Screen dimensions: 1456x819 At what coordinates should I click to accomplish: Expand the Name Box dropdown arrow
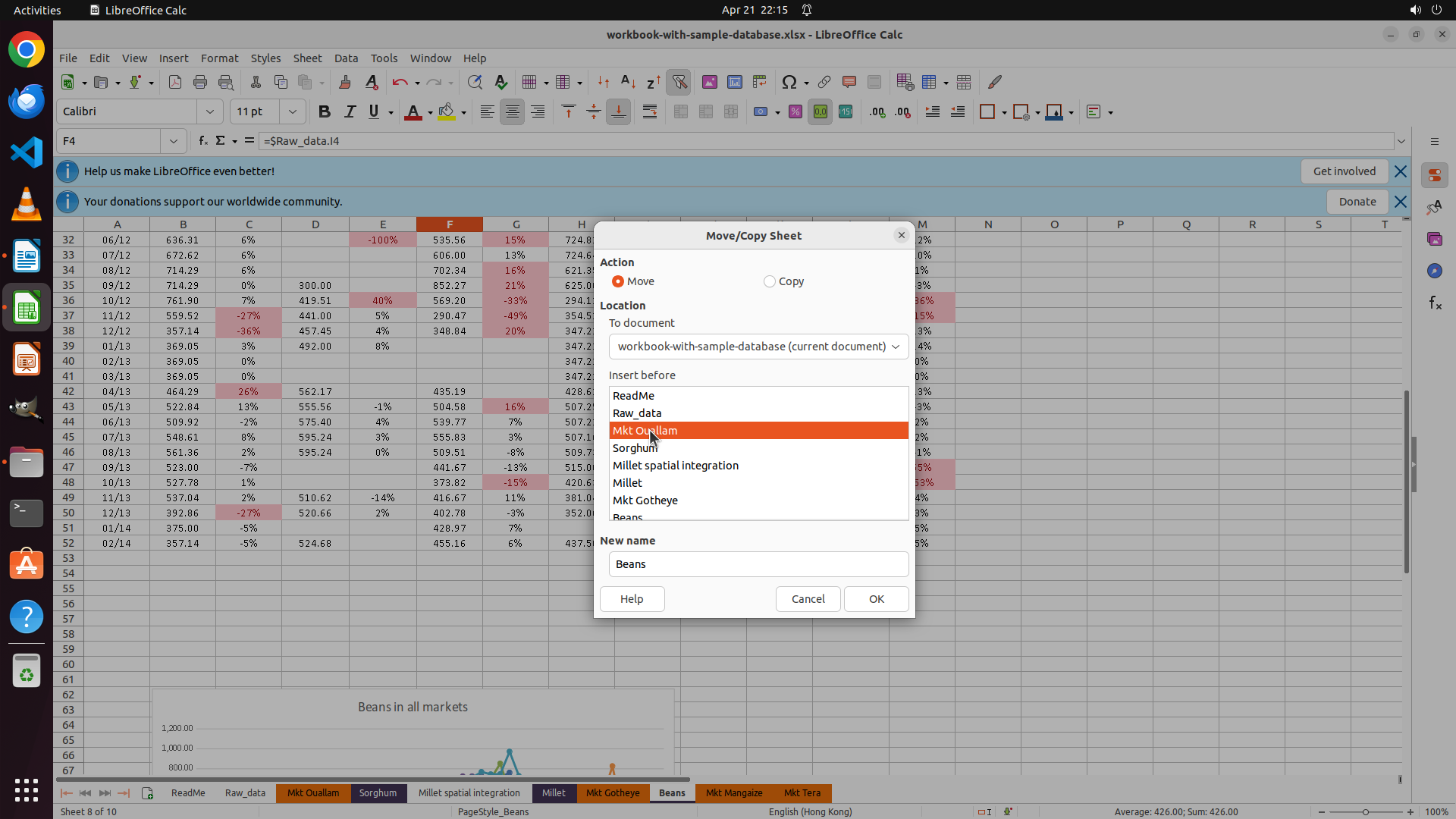click(174, 141)
